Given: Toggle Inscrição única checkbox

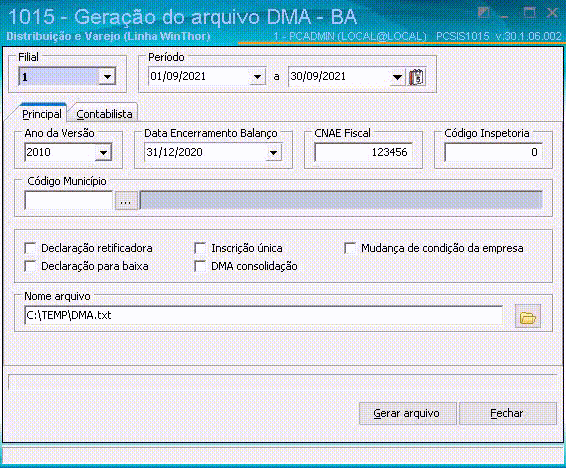Looking at the screenshot, I should pos(200,248).
